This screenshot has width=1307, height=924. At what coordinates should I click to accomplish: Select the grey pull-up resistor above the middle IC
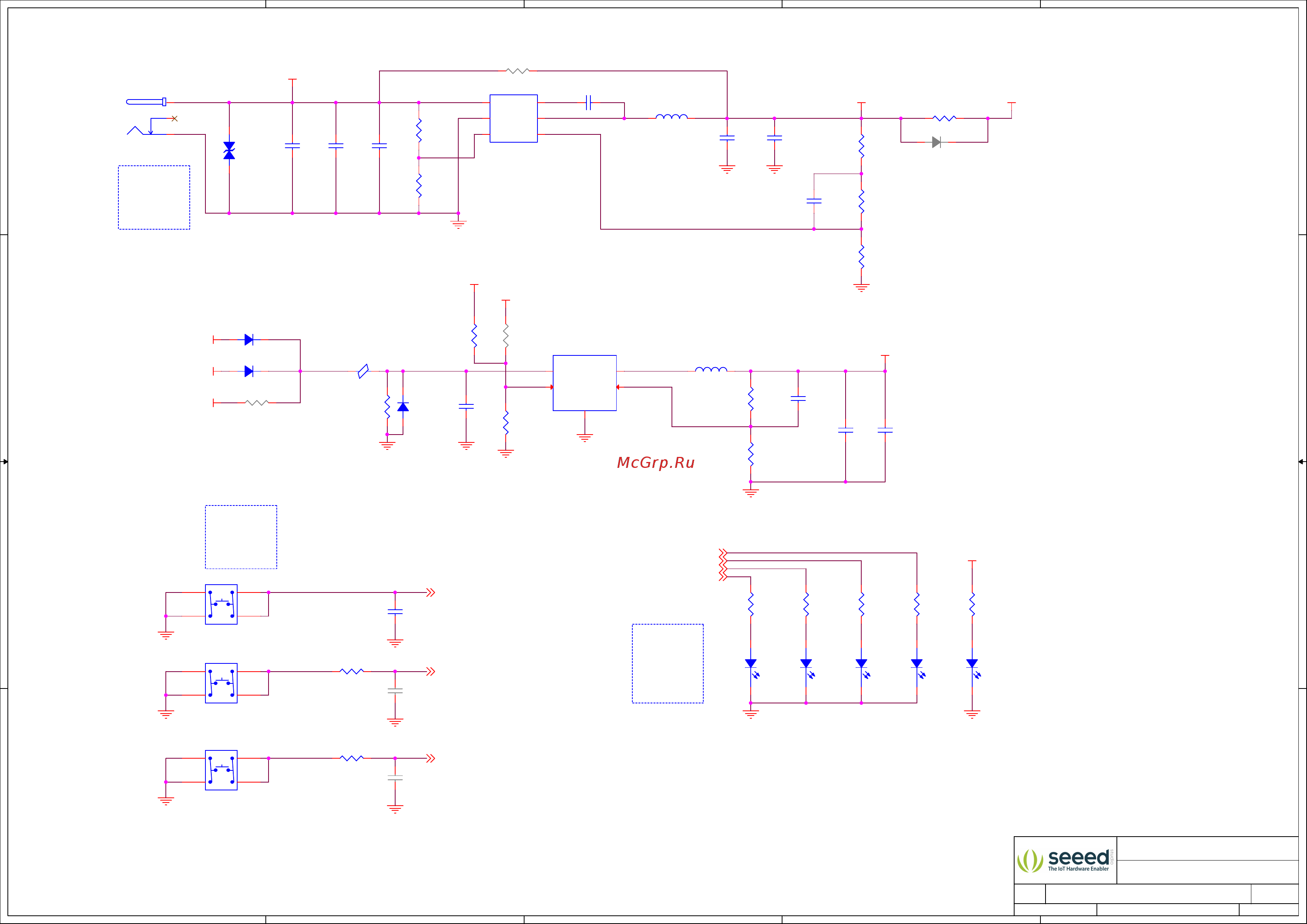pyautogui.click(x=505, y=336)
